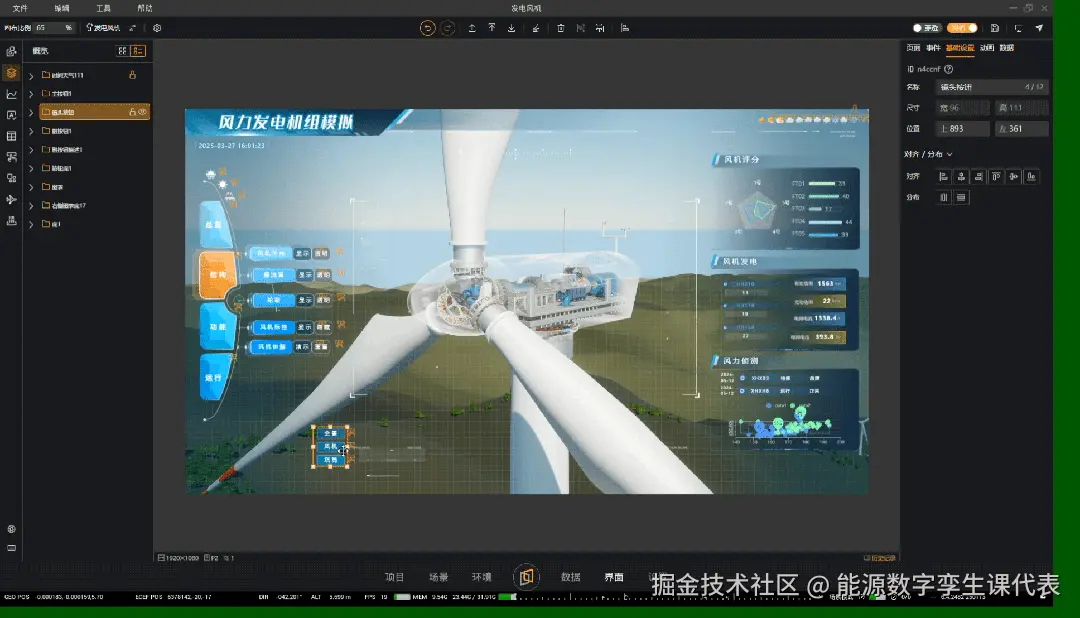Expand the highlighted orange layer folder
The height and width of the screenshot is (618, 1080).
click(31, 112)
